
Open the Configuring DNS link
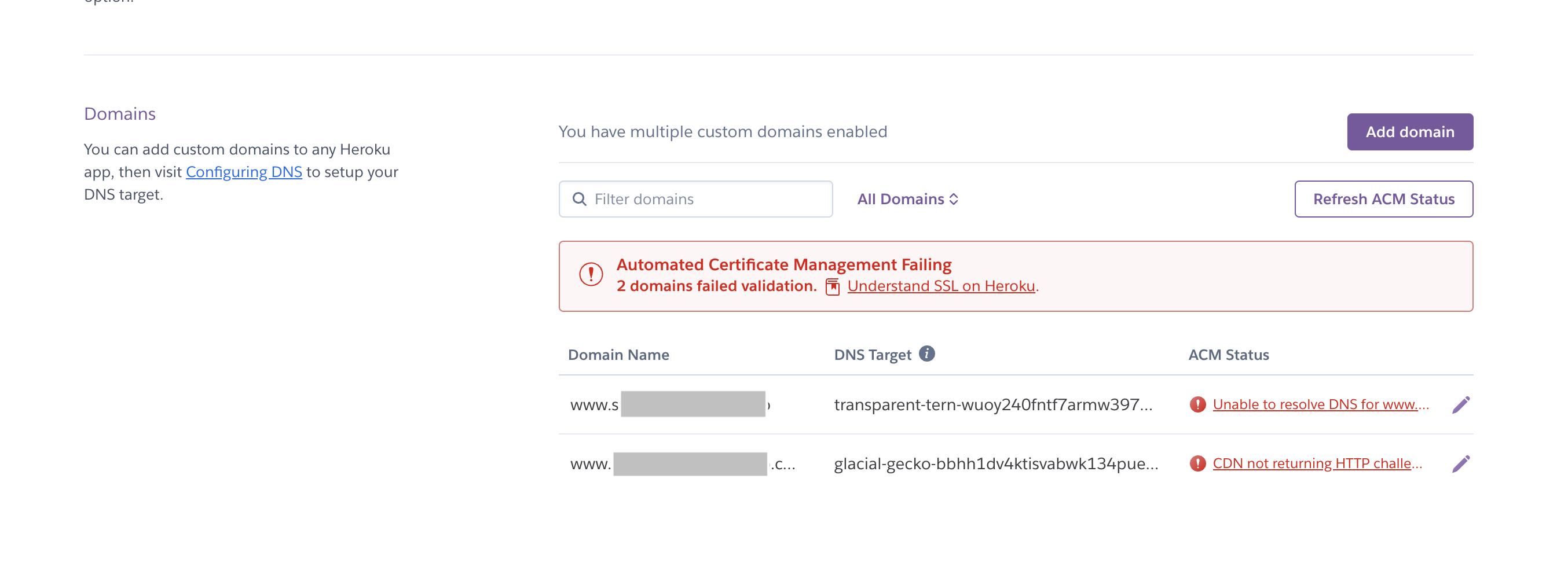[243, 172]
